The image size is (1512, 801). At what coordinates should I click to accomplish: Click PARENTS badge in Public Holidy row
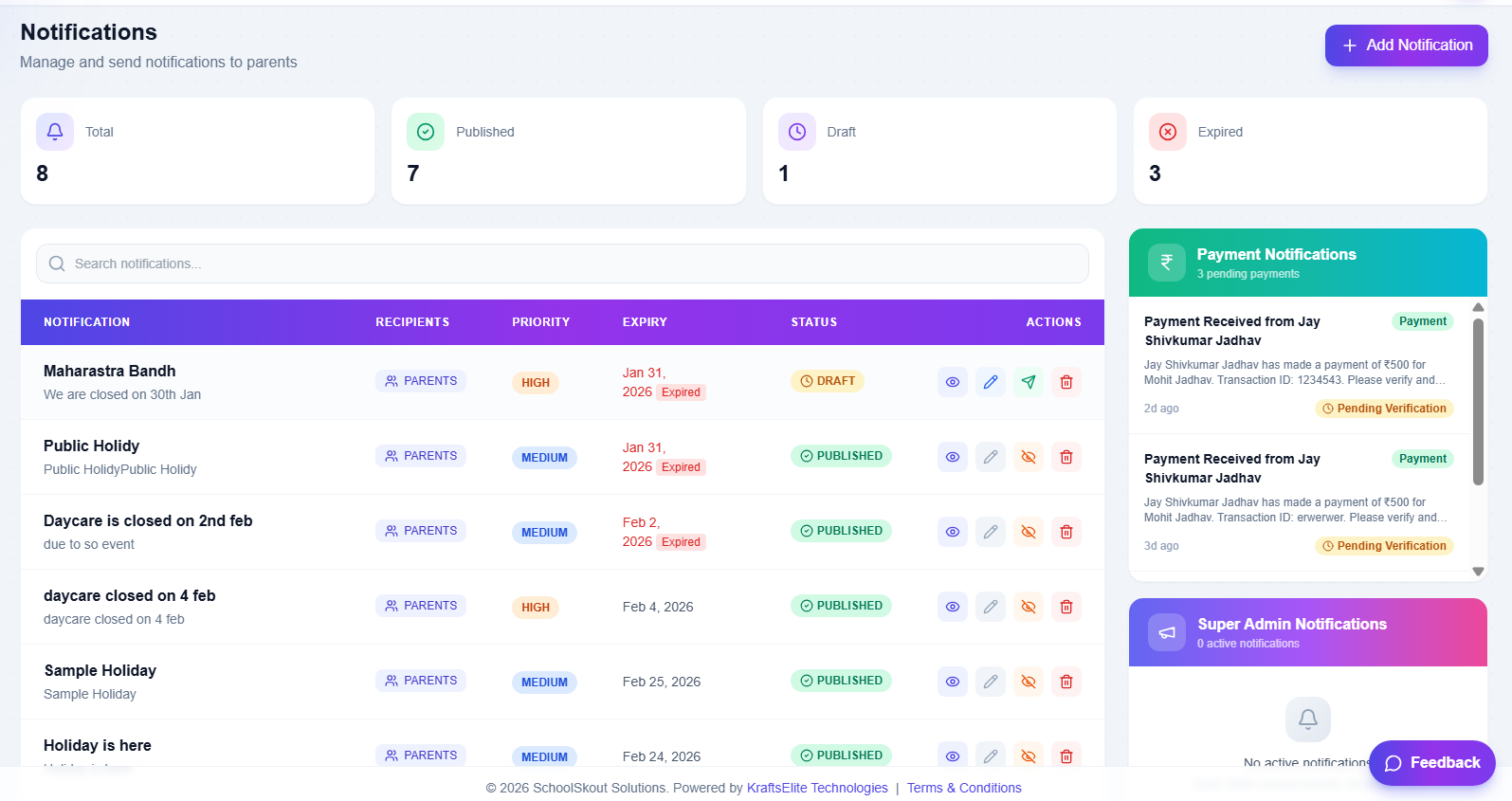pos(421,456)
